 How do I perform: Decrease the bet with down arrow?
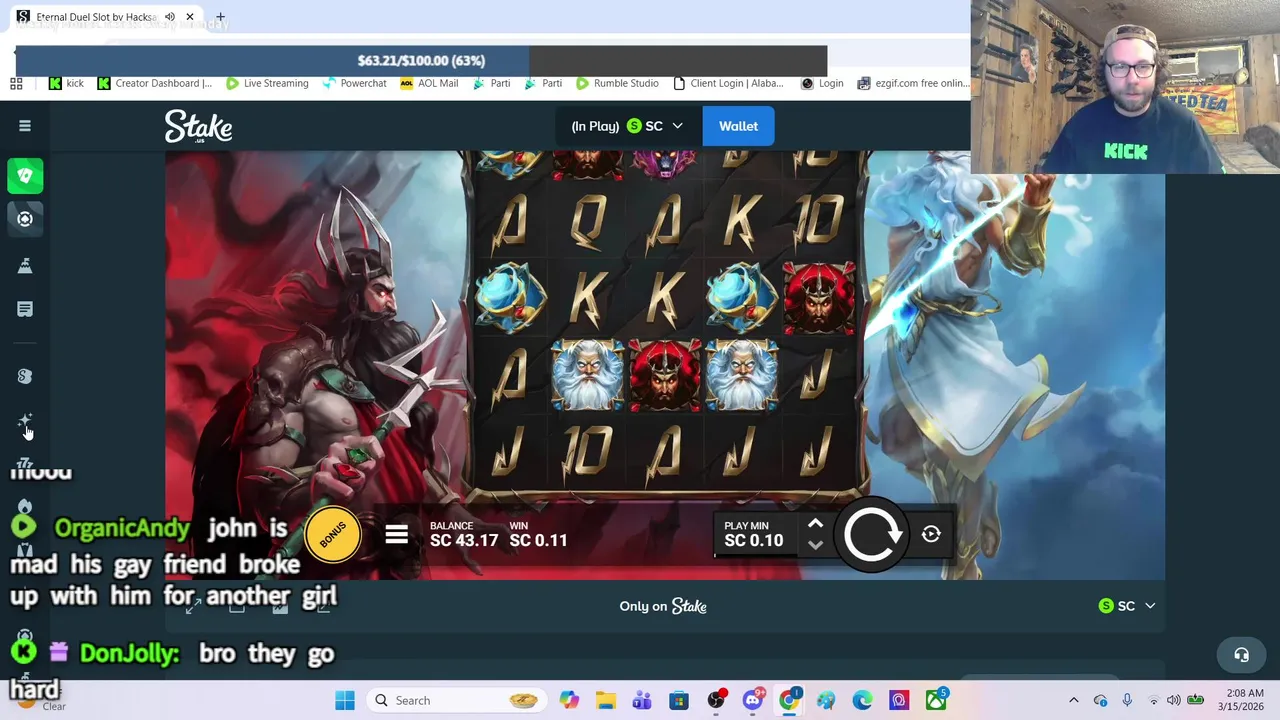(815, 545)
